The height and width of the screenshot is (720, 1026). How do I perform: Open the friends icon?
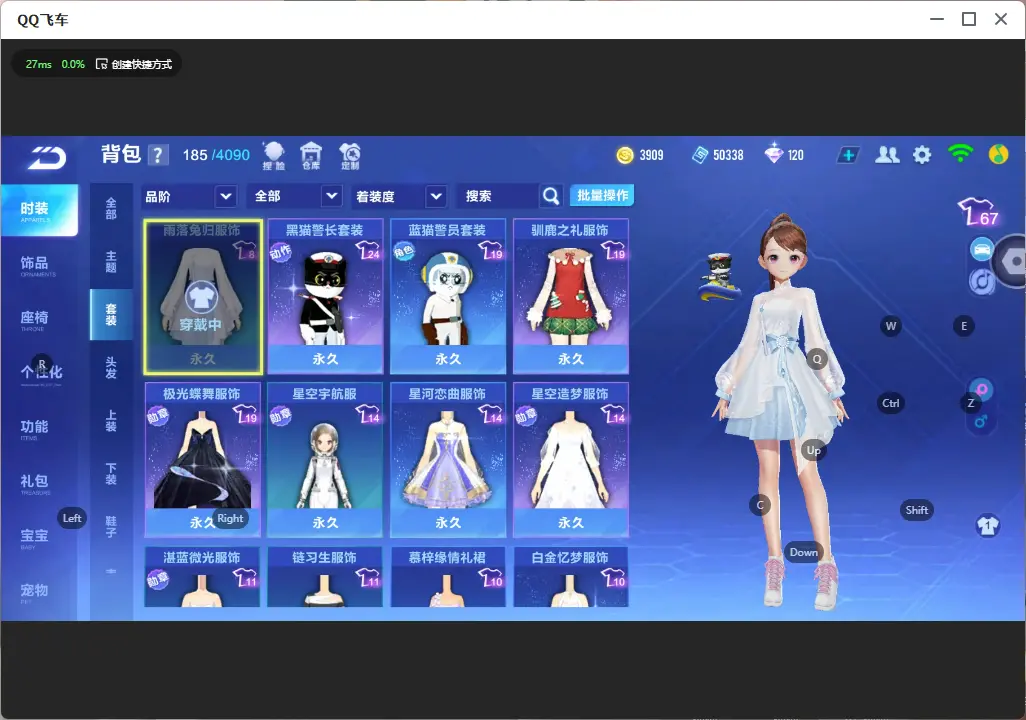point(887,155)
